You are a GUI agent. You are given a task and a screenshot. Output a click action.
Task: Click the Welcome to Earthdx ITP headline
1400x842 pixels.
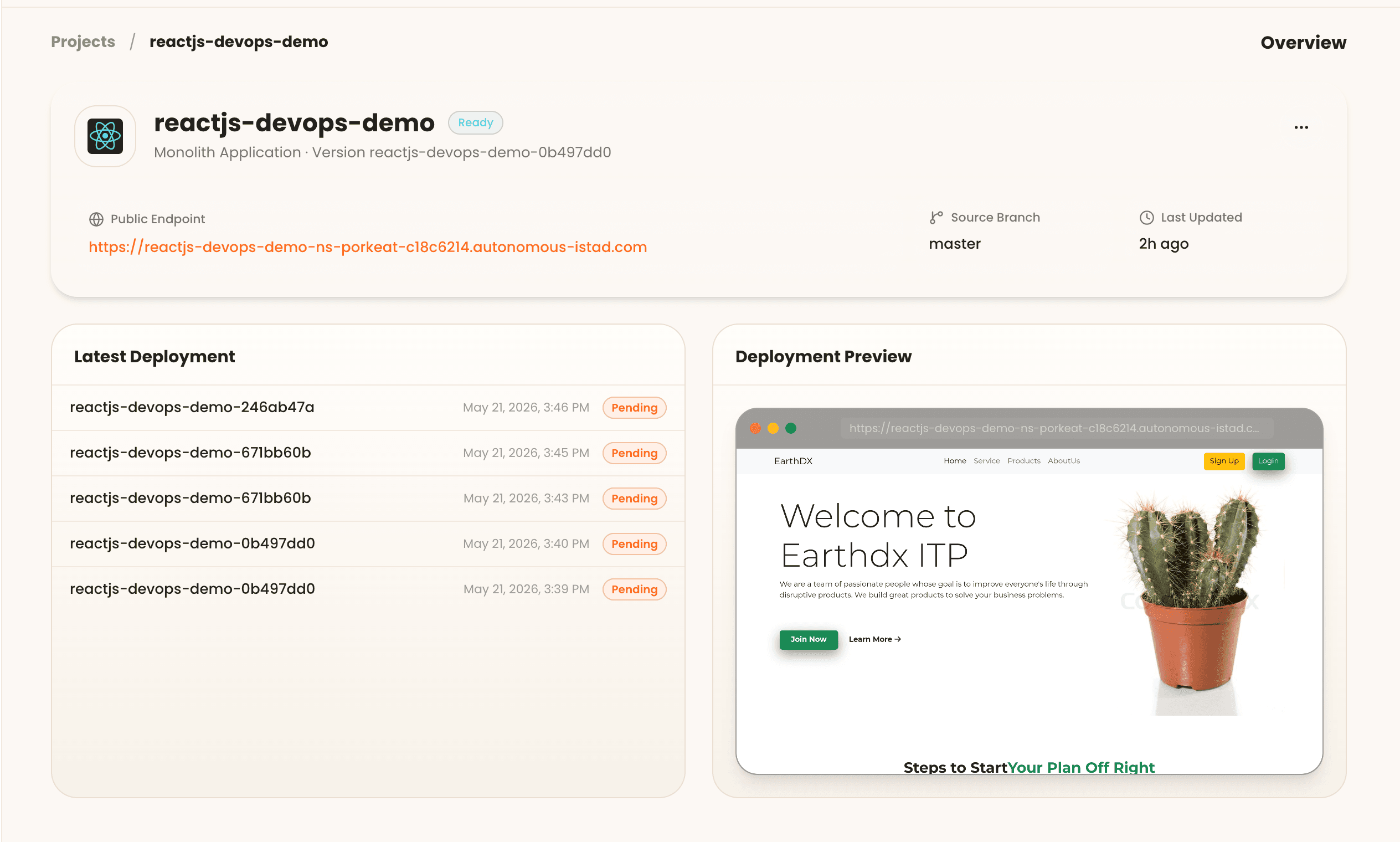pyautogui.click(x=878, y=536)
